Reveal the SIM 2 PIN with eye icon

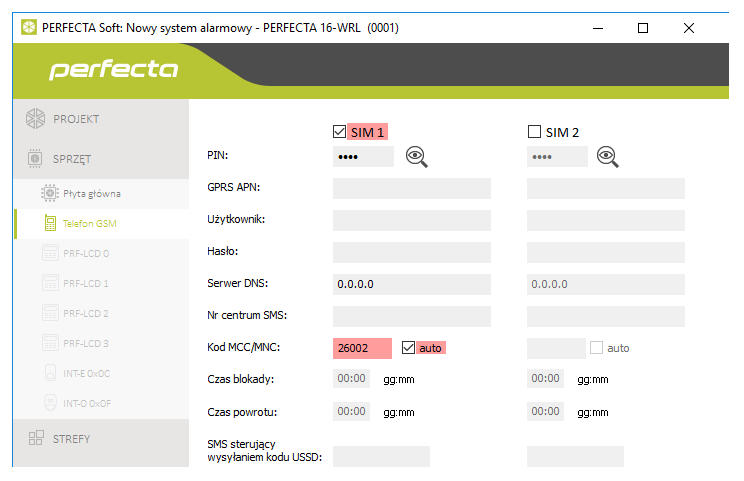click(x=607, y=157)
